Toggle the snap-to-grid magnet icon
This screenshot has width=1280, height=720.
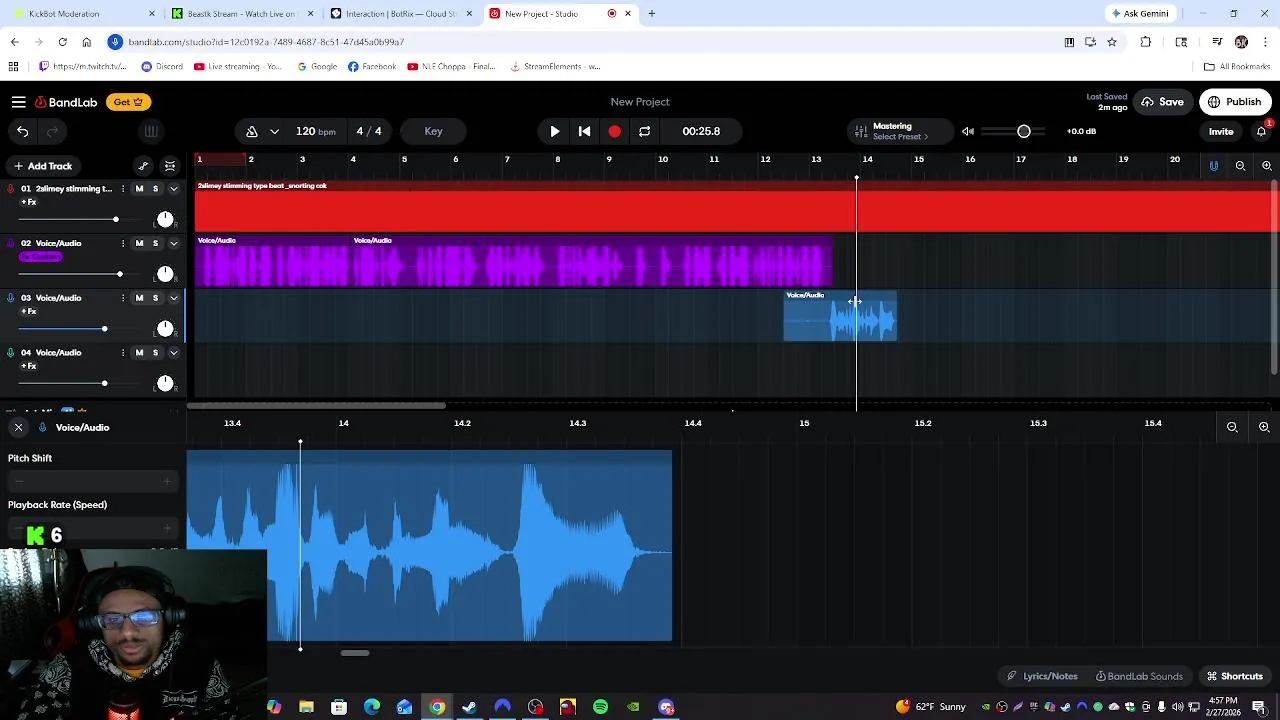1214,166
